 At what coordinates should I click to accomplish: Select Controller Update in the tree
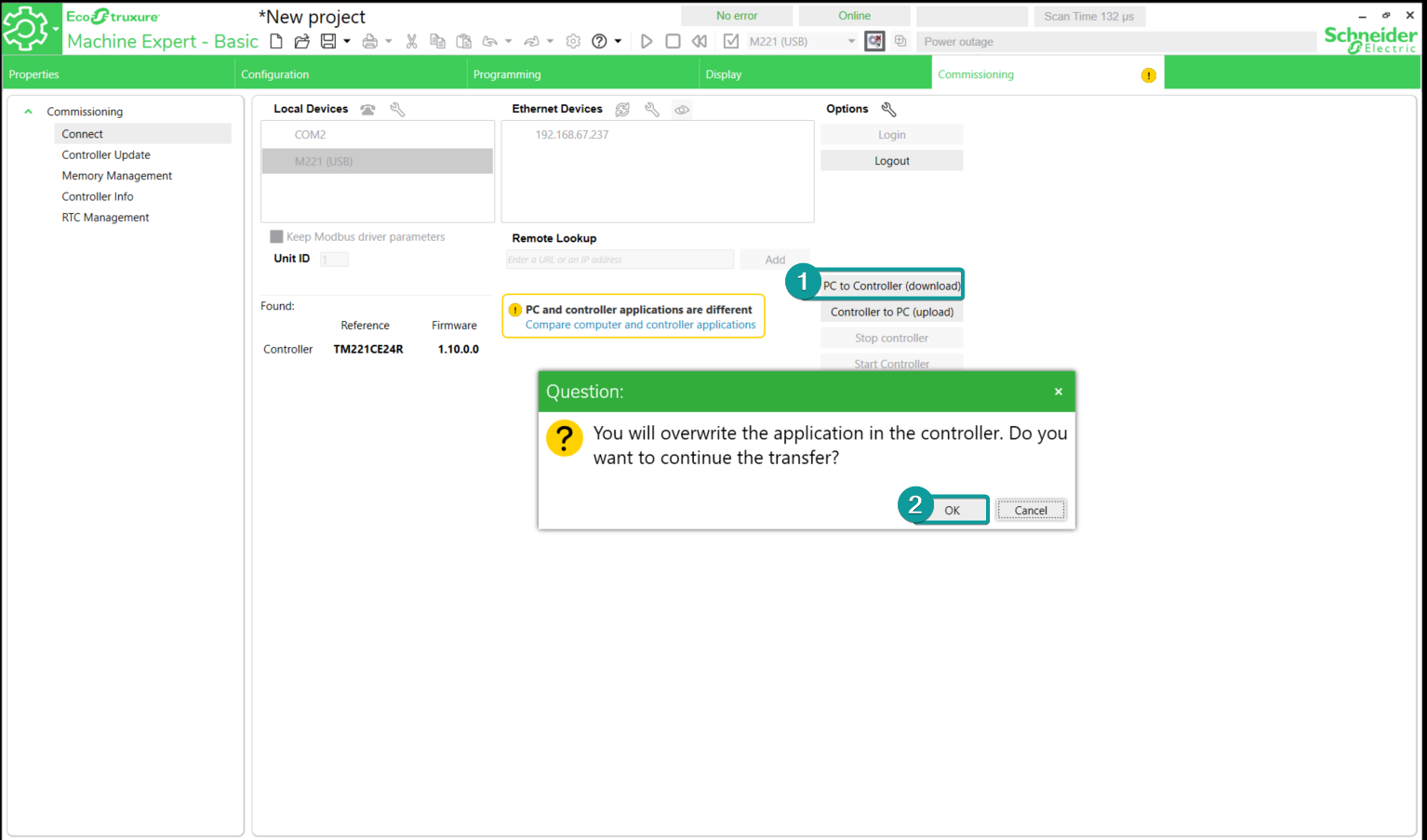106,155
